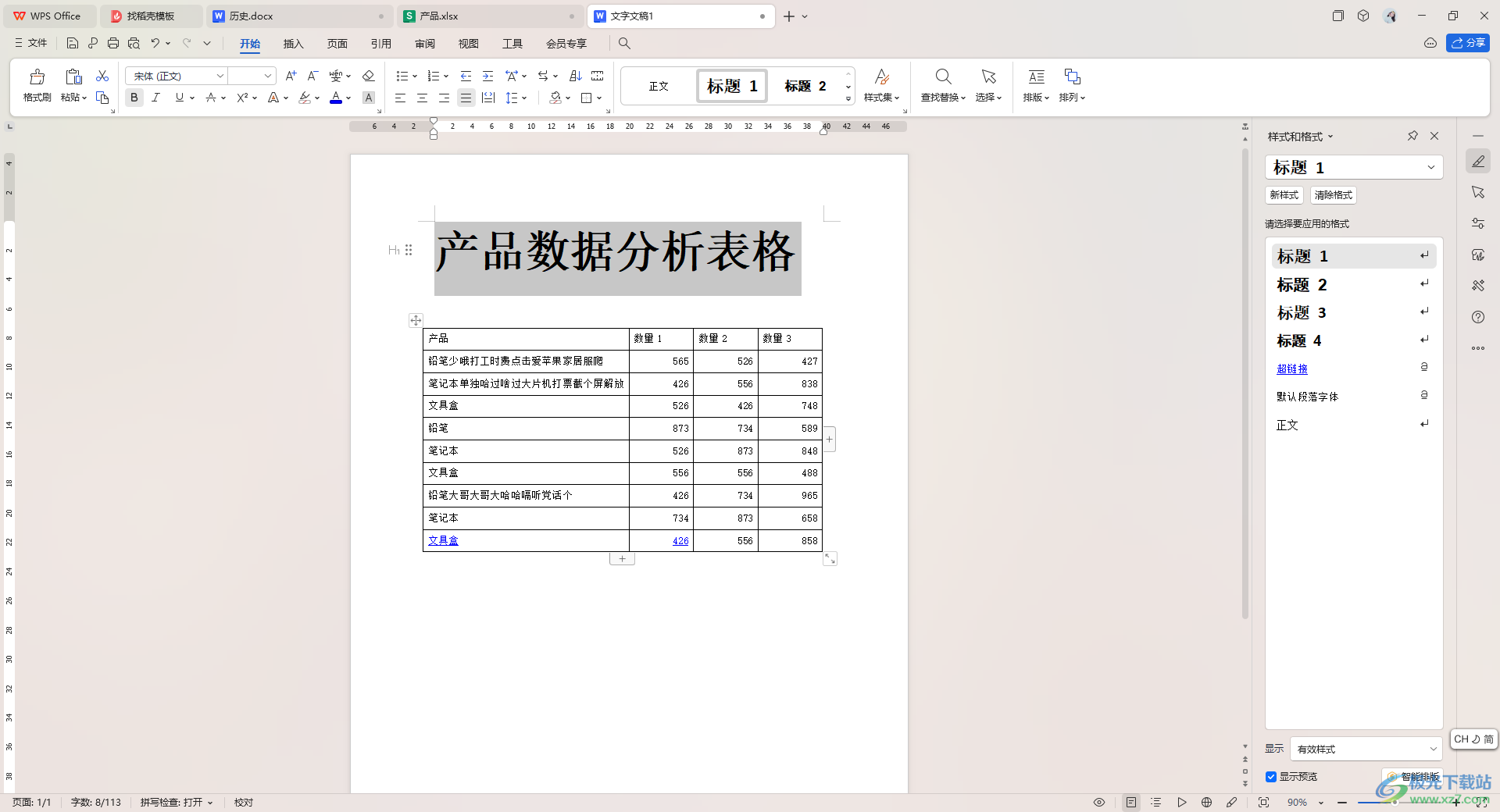This screenshot has width=1500, height=812.
Task: Expand current style 标题 1 dropdown in panel
Action: [1431, 167]
